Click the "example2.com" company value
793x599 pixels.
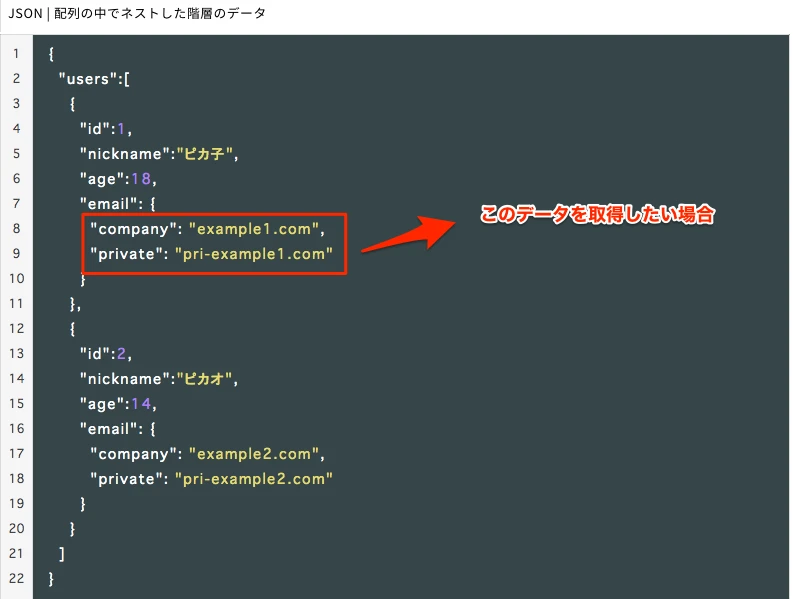point(254,454)
